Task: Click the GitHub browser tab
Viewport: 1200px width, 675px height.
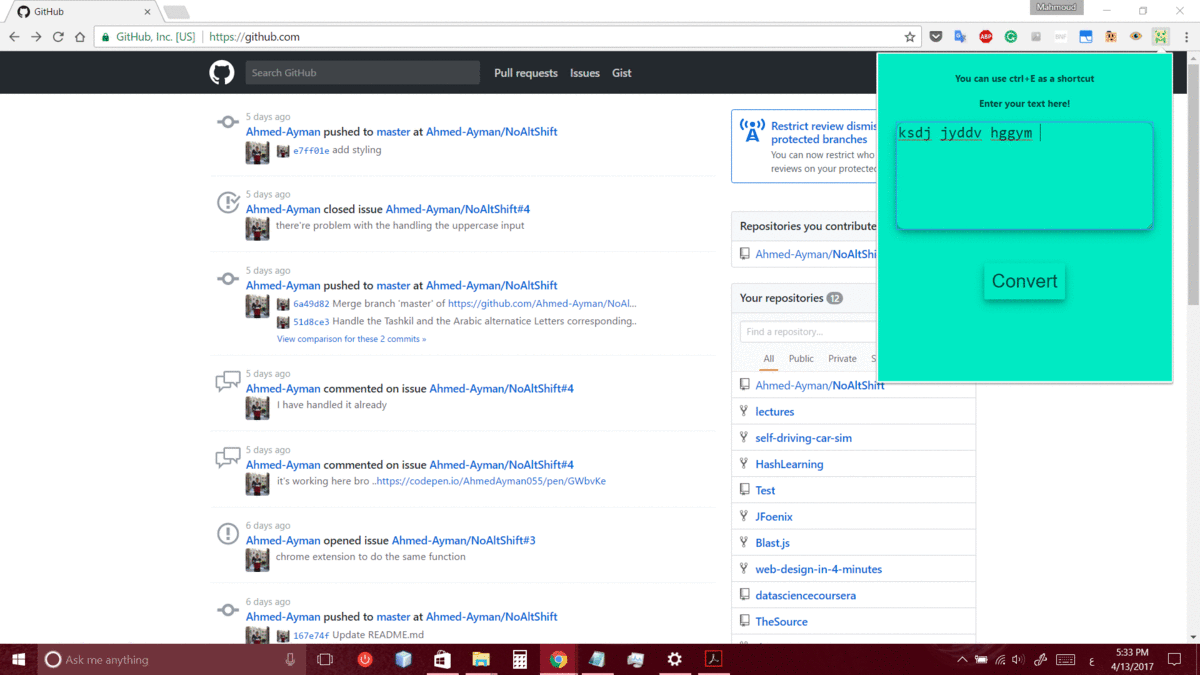Action: [x=84, y=11]
